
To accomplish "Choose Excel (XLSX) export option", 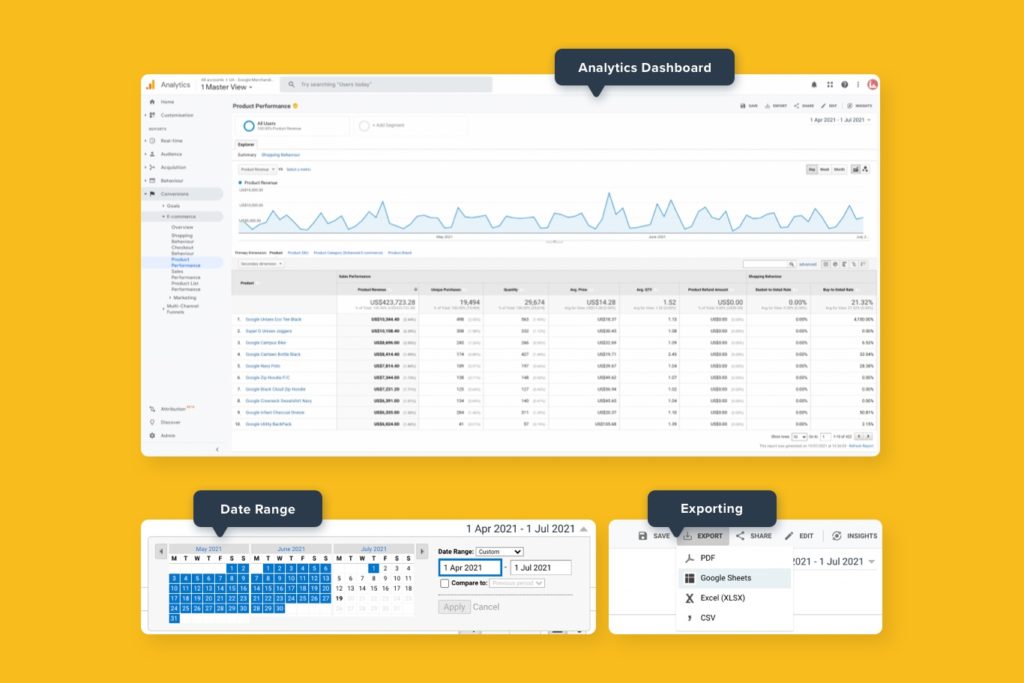I will (x=722, y=598).
